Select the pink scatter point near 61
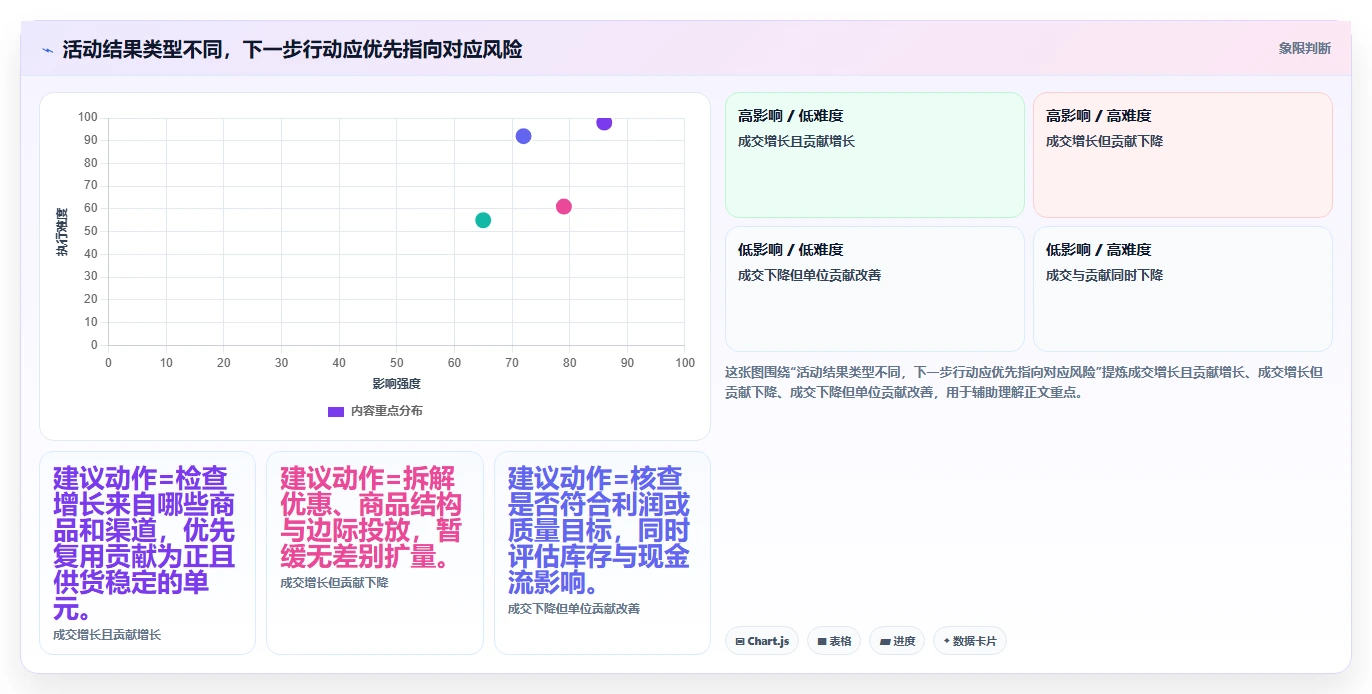 click(x=564, y=207)
